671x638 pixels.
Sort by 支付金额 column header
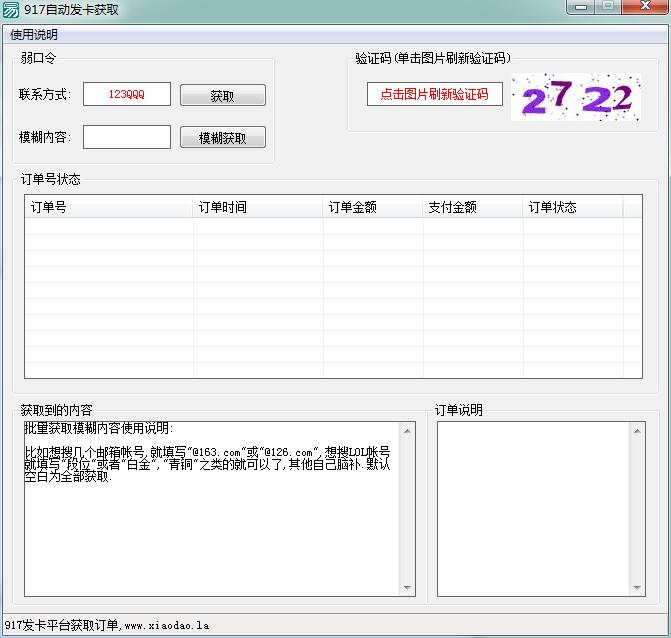473,207
